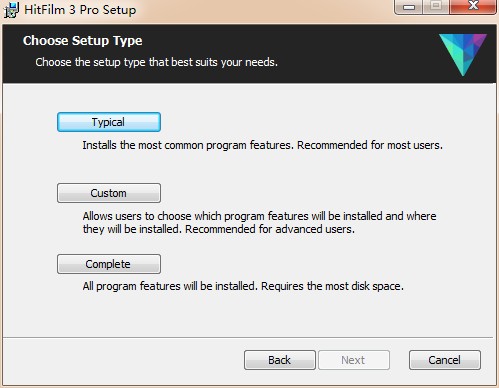This screenshot has height=388, width=499.
Task: Click the Custom description about advanced users
Action: 259,223
